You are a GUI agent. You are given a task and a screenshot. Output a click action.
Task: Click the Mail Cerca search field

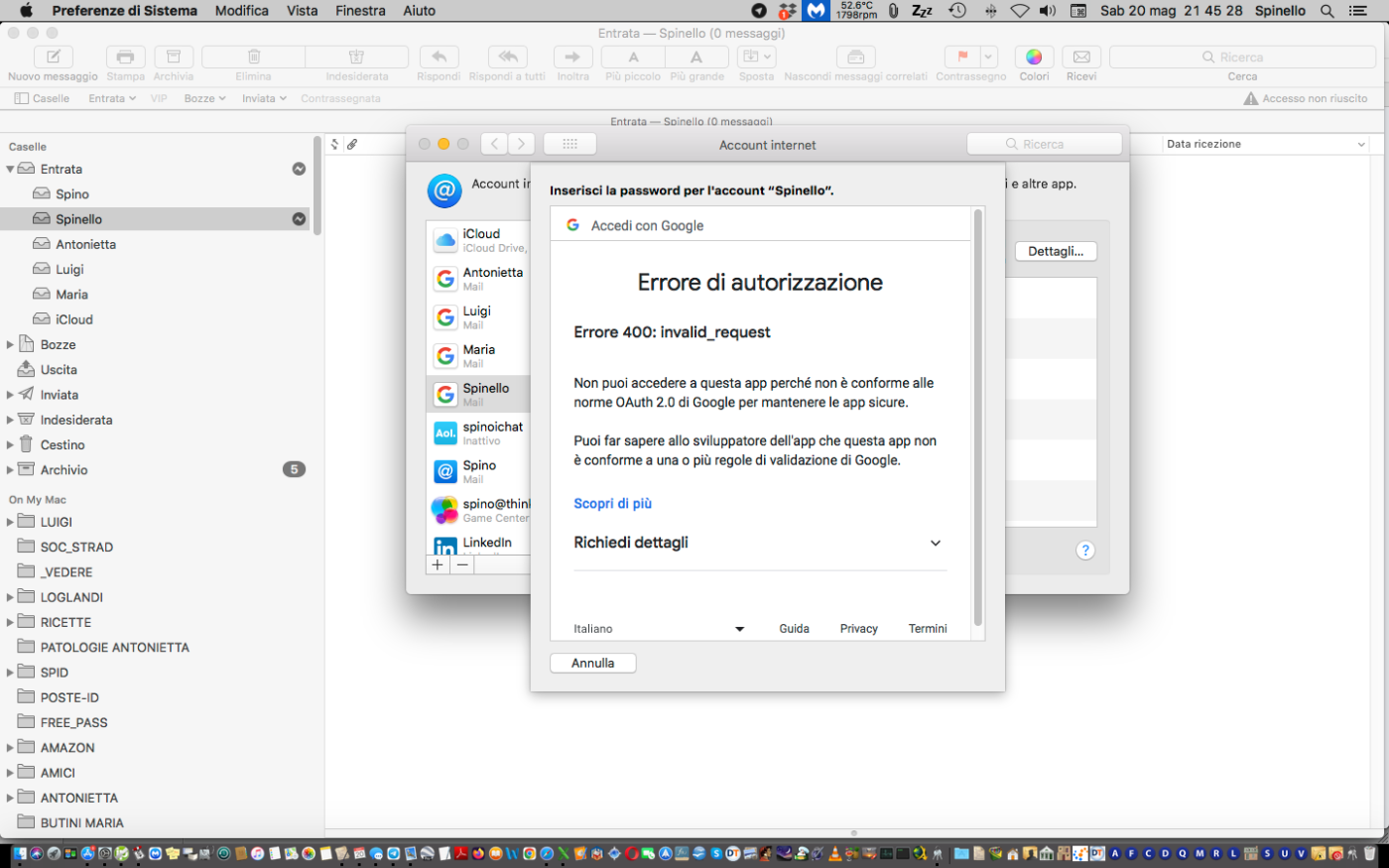pyautogui.click(x=1242, y=57)
